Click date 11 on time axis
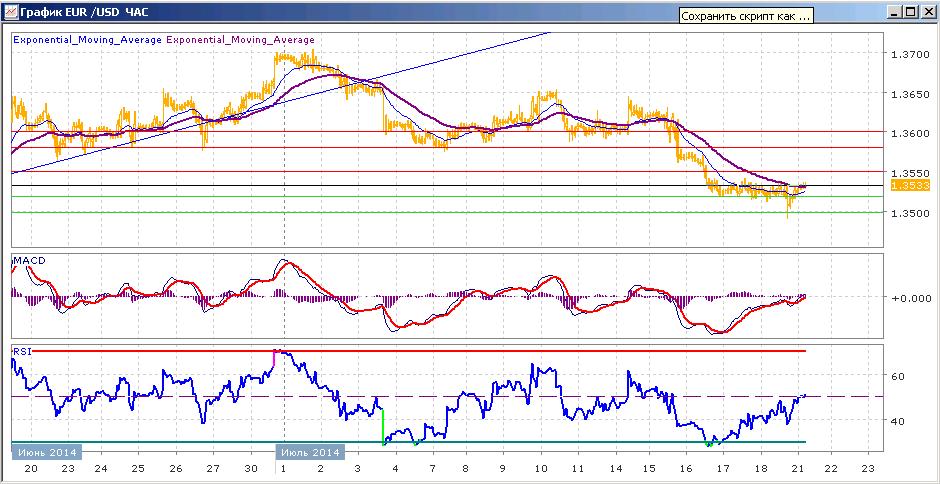This screenshot has width=940, height=484. tap(577, 468)
